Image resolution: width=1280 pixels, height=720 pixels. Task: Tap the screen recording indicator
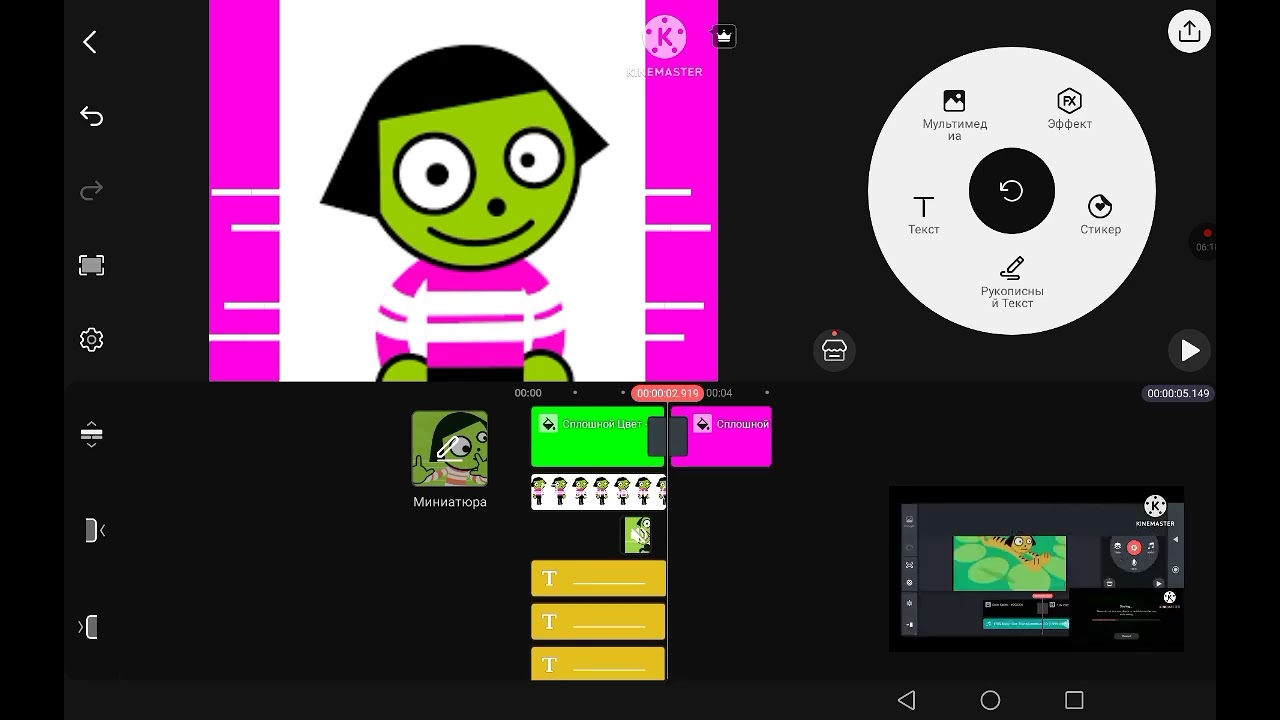click(x=1205, y=241)
